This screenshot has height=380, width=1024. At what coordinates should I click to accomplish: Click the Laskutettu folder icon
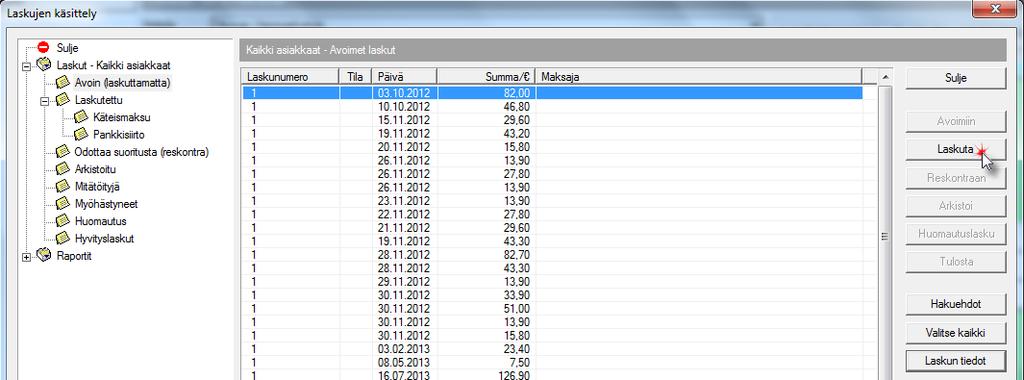63,100
